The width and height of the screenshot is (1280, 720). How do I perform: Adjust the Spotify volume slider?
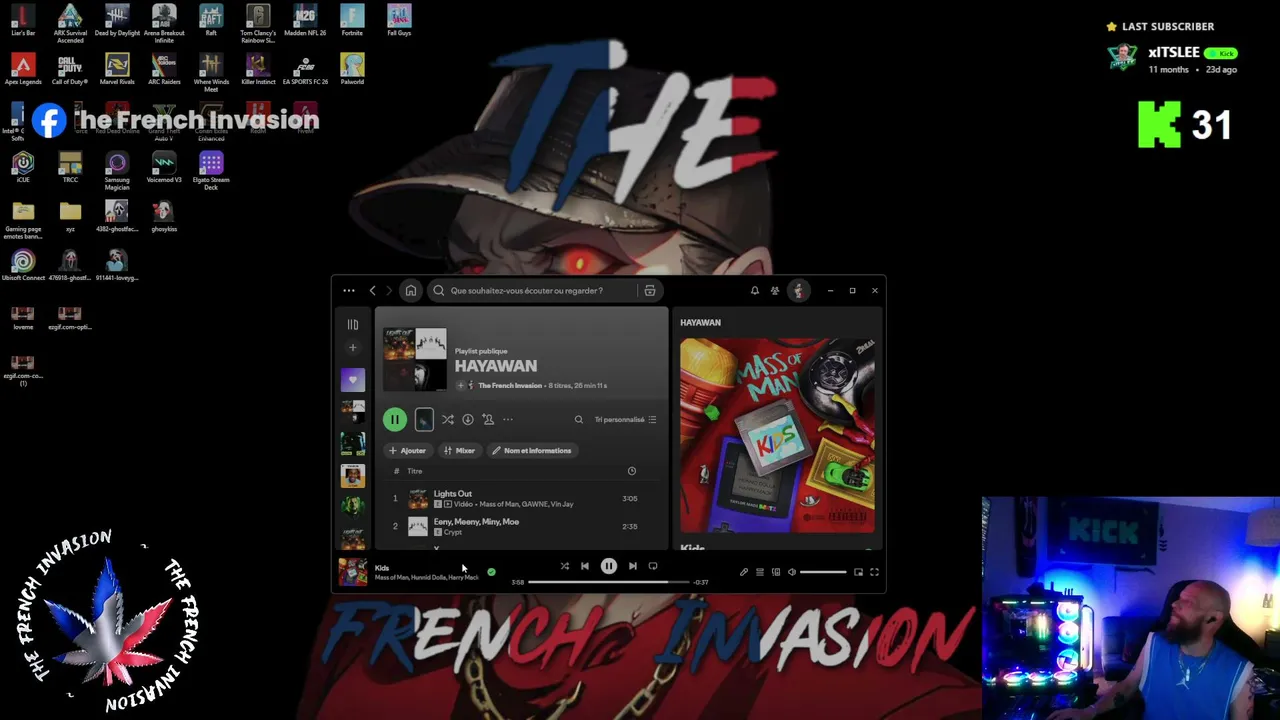tap(823, 572)
